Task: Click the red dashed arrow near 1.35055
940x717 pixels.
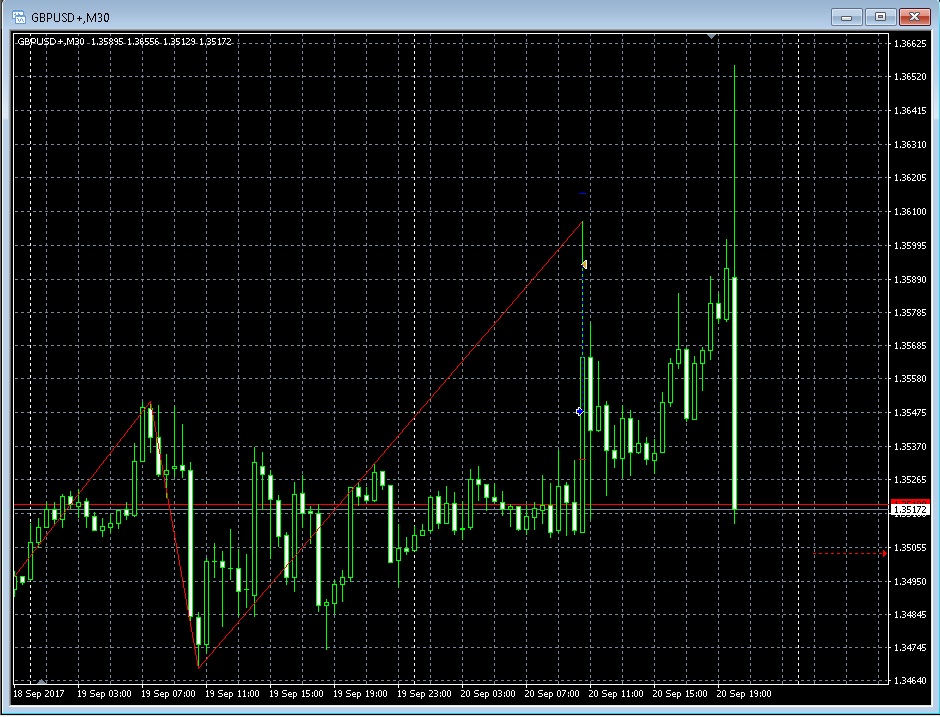Action: click(849, 553)
